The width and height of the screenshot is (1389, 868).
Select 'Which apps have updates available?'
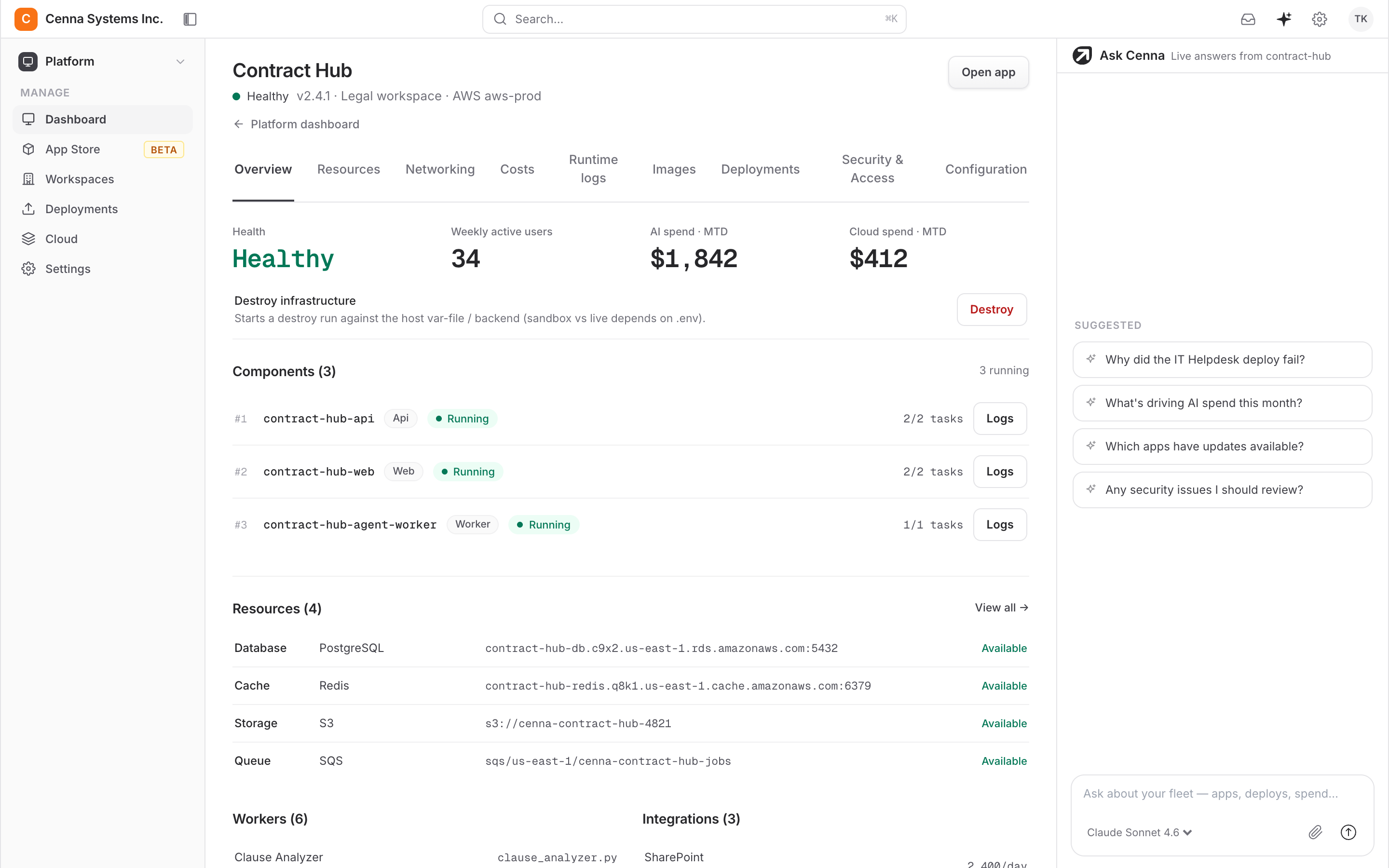pyautogui.click(x=1222, y=446)
